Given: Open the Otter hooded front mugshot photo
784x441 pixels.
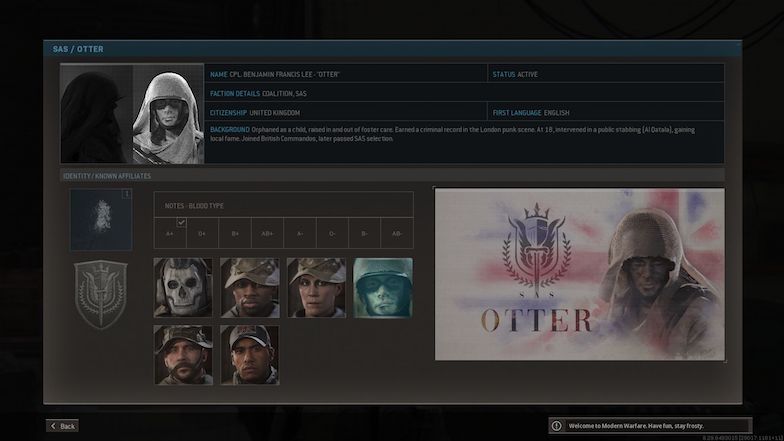Looking at the screenshot, I should tap(168, 114).
